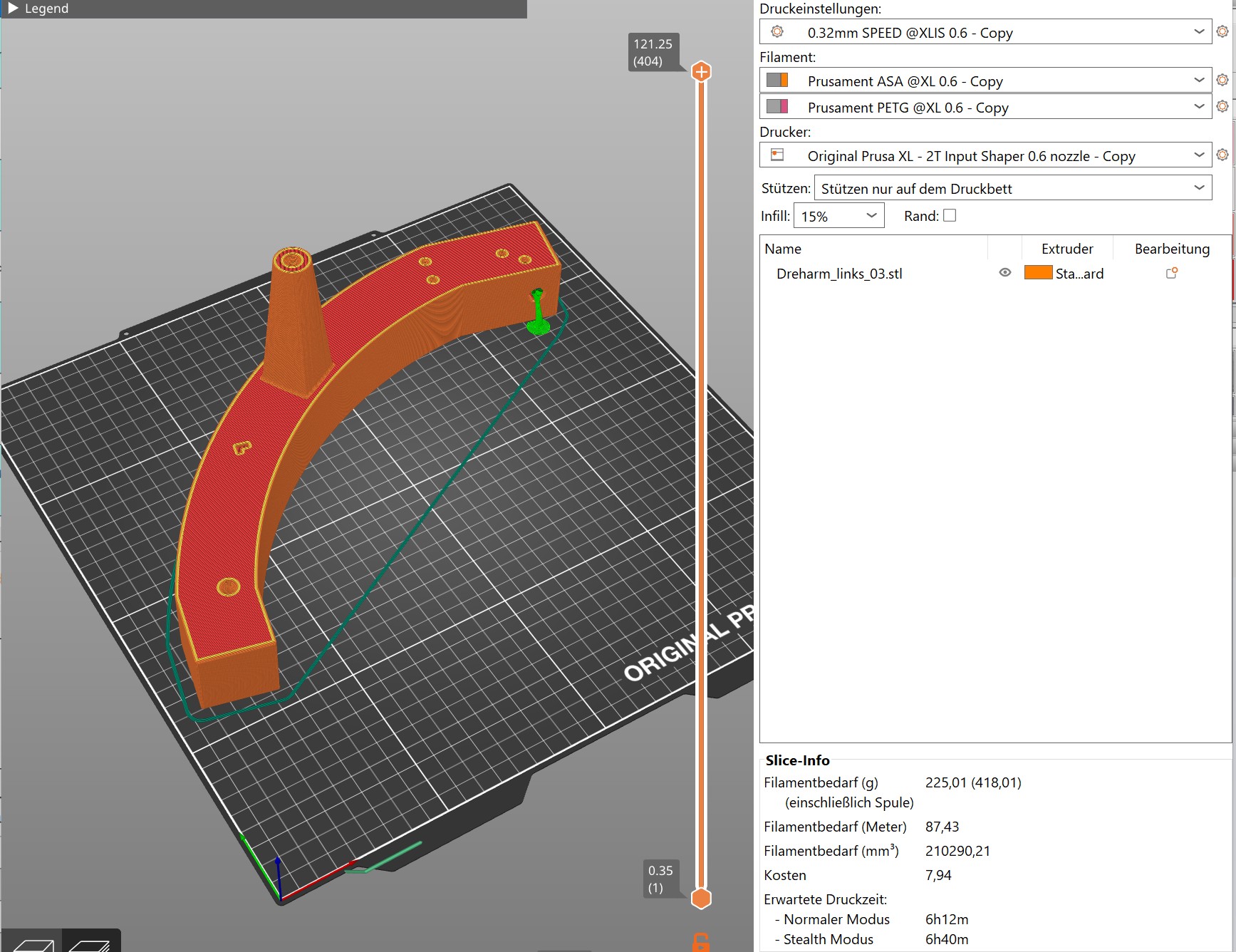This screenshot has width=1236, height=952.
Task: Click orange extruder swatch for Dreharm_links_03.stl
Action: tap(1038, 272)
